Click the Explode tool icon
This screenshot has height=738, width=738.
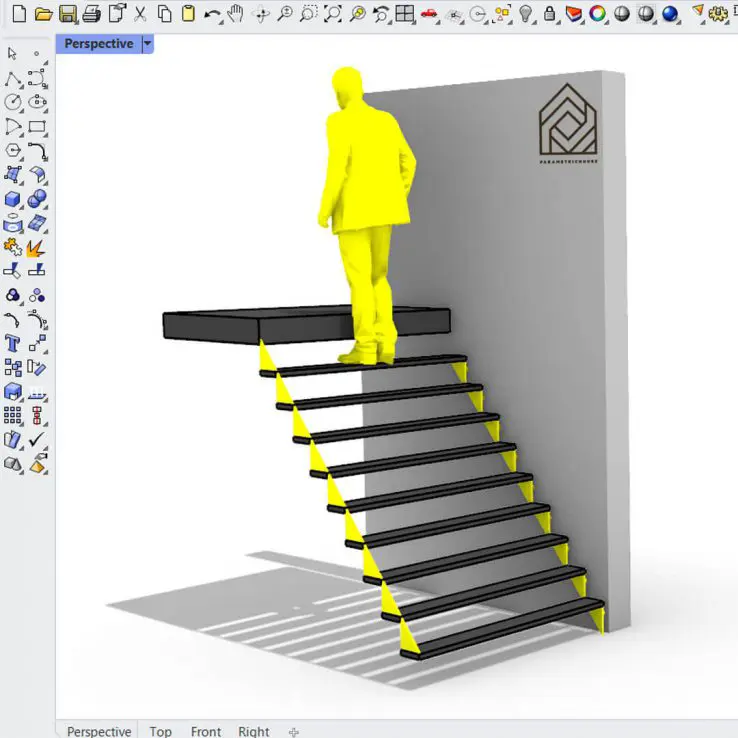pos(36,246)
